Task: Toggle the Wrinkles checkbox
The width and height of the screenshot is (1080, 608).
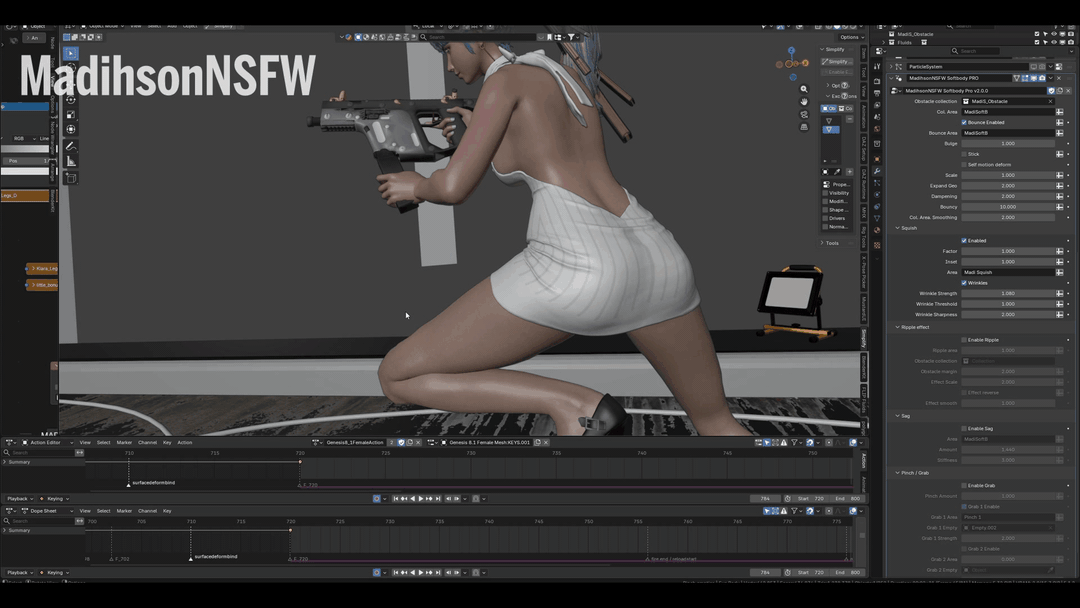Action: click(x=964, y=283)
